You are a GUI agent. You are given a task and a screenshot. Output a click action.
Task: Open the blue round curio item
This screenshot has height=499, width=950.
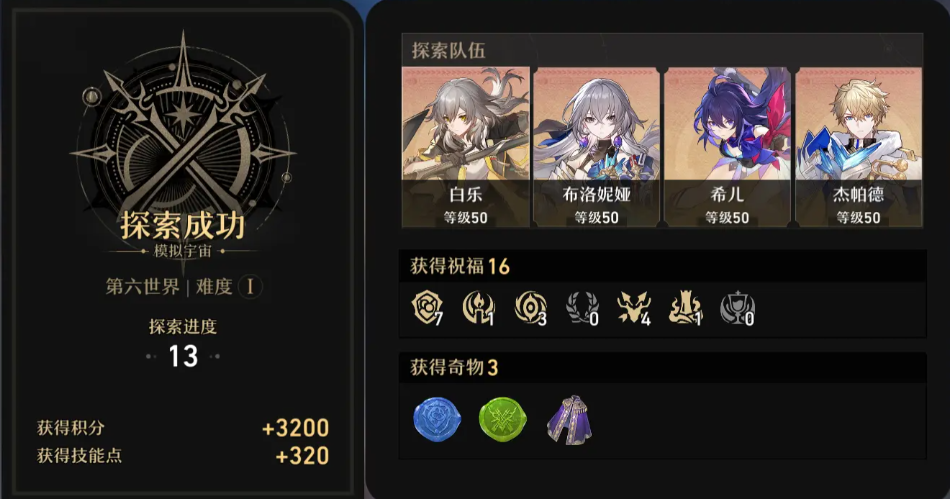click(x=437, y=419)
